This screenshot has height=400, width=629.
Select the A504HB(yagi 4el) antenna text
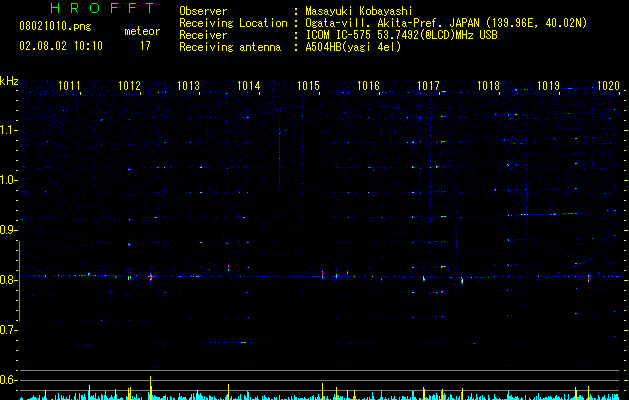[353, 47]
